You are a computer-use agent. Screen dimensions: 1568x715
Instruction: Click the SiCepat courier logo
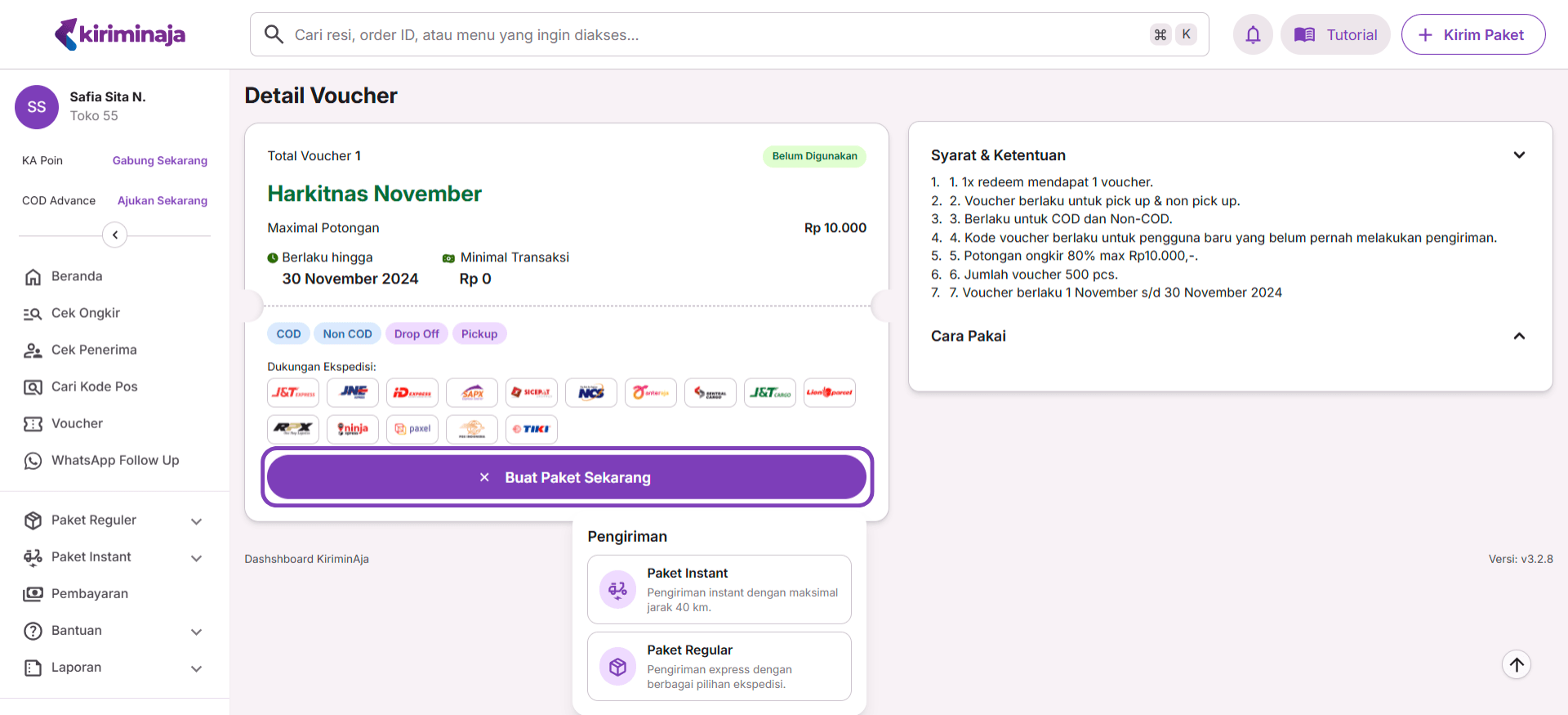(532, 392)
